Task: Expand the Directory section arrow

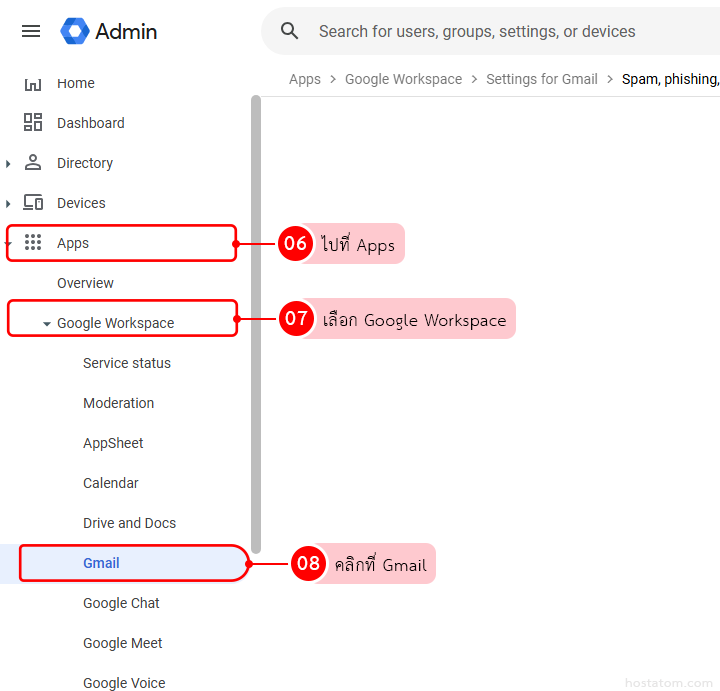Action: click(9, 163)
